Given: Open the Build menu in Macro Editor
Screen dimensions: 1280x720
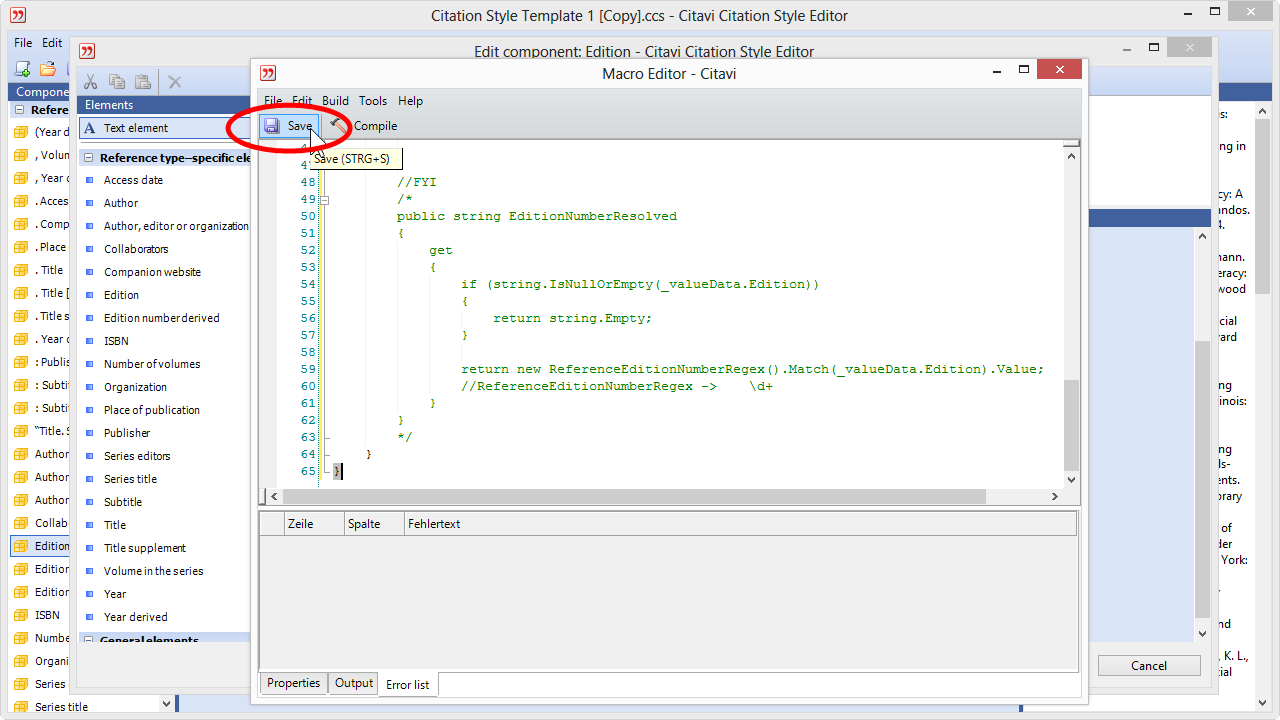Looking at the screenshot, I should tap(335, 101).
